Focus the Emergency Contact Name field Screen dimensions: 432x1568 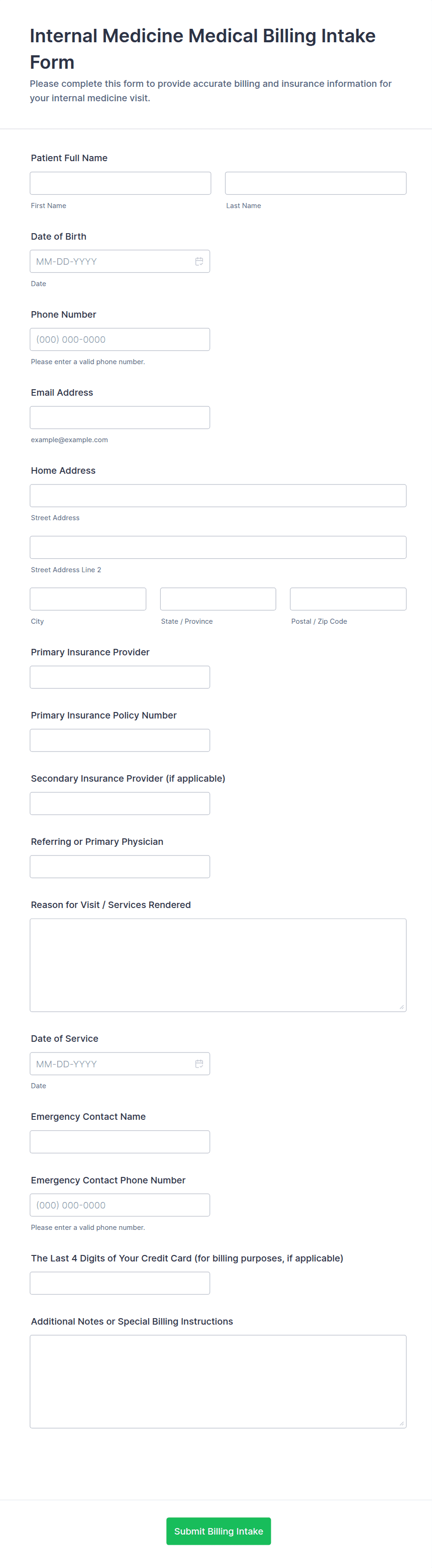[120, 1141]
